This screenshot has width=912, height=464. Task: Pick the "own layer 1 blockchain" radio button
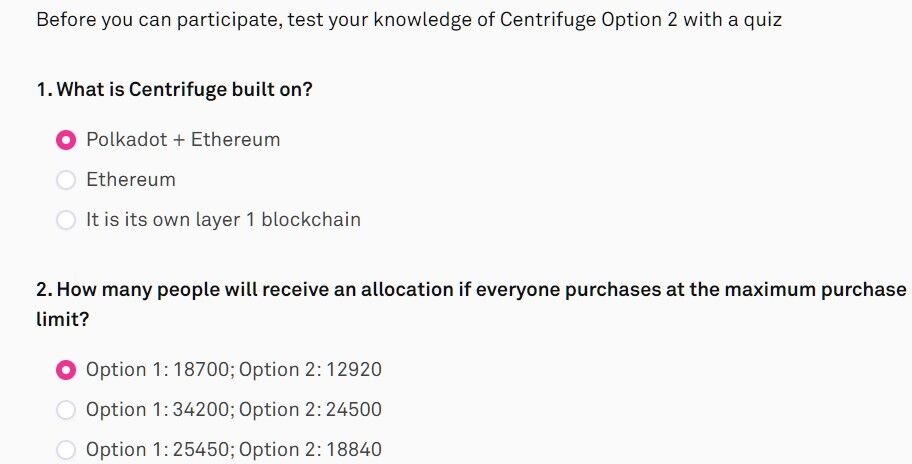tap(66, 220)
